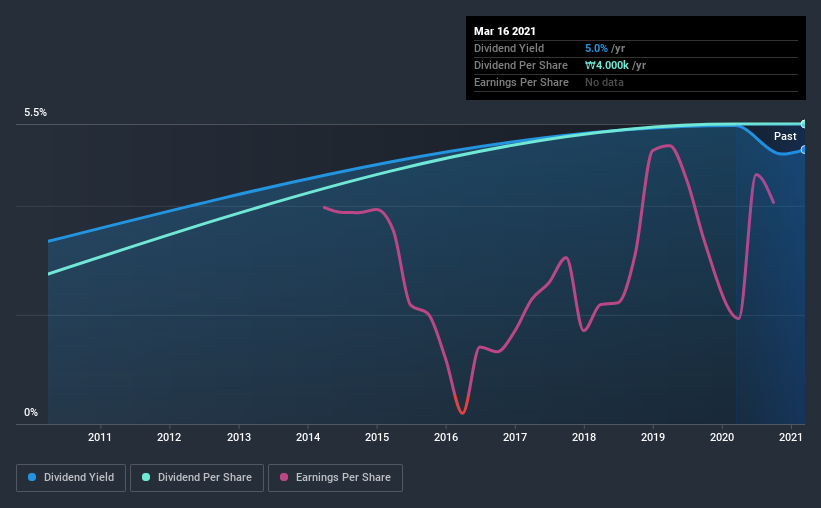Click the pink Earnings Per Share legend dot

[x=284, y=477]
